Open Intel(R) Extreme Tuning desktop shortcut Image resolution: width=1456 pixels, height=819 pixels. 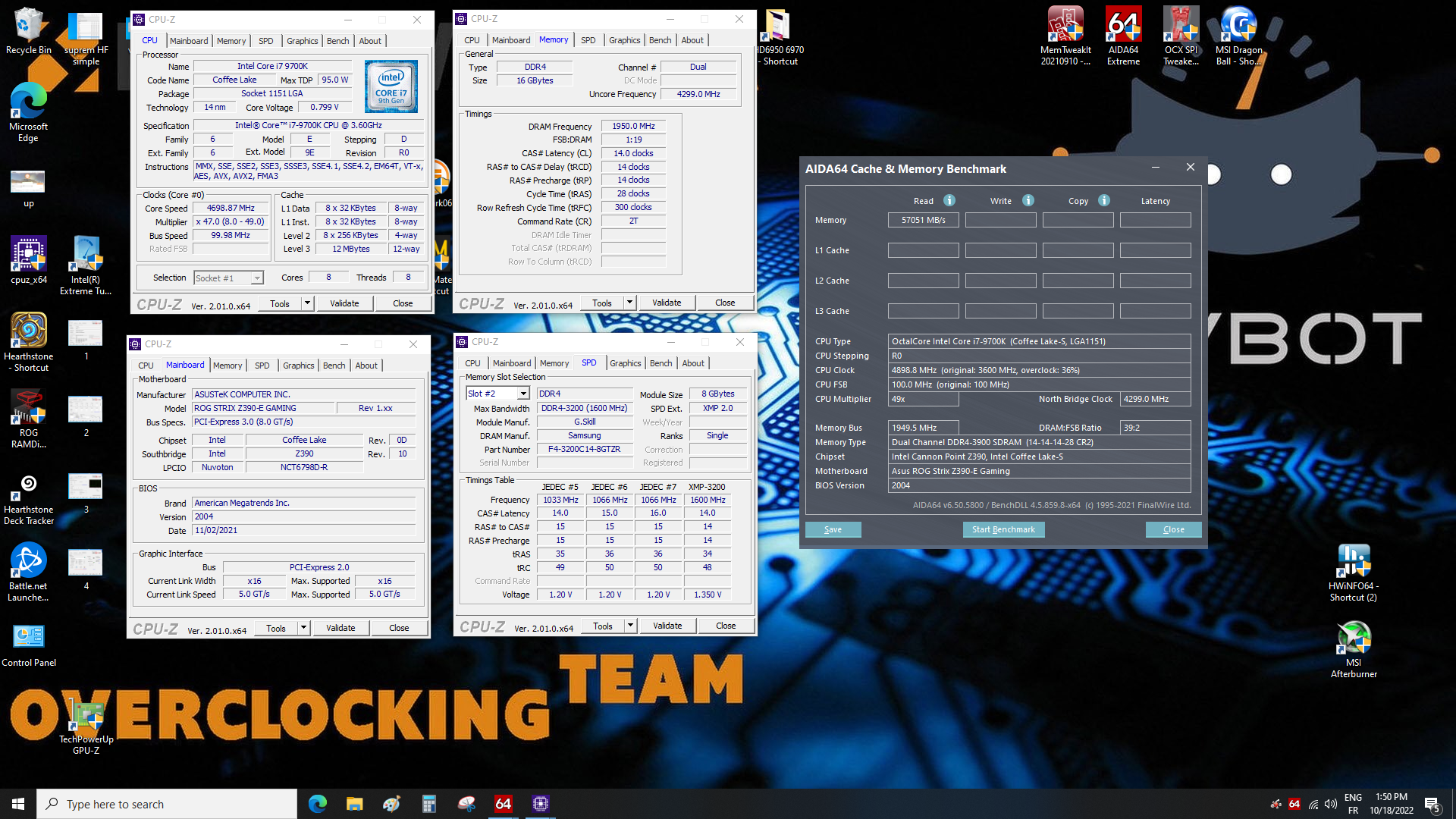point(86,265)
